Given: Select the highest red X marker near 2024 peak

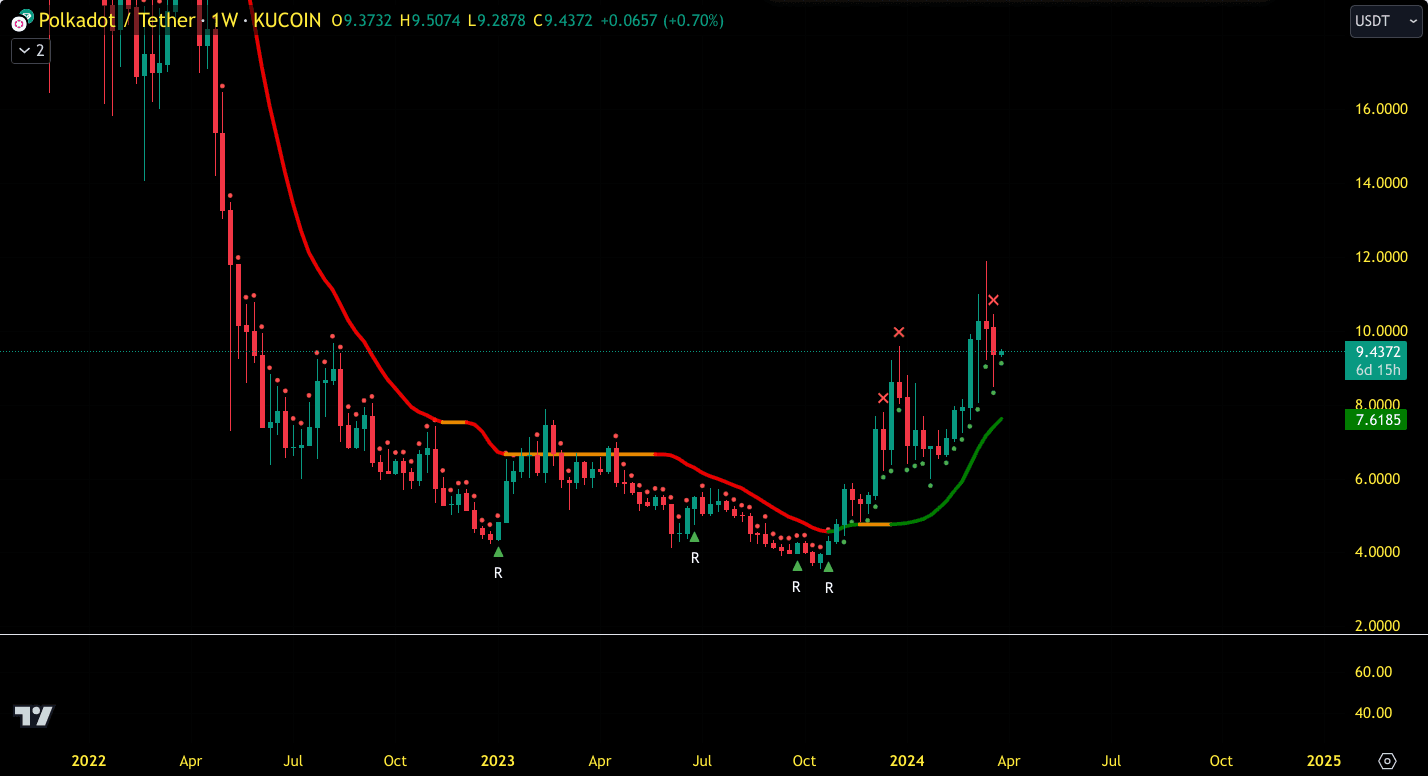Looking at the screenshot, I should [993, 300].
